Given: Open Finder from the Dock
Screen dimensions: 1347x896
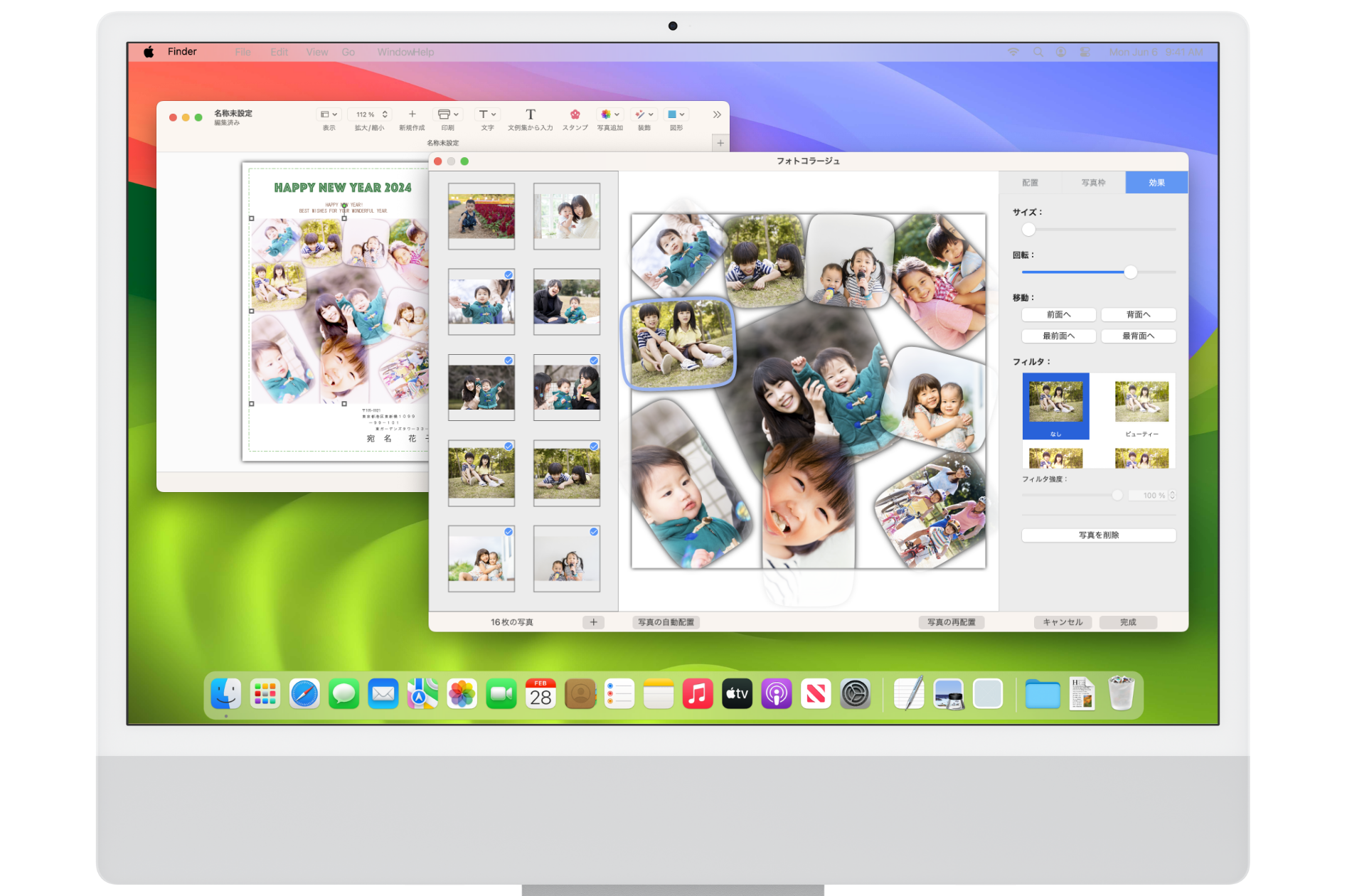Looking at the screenshot, I should tap(226, 693).
